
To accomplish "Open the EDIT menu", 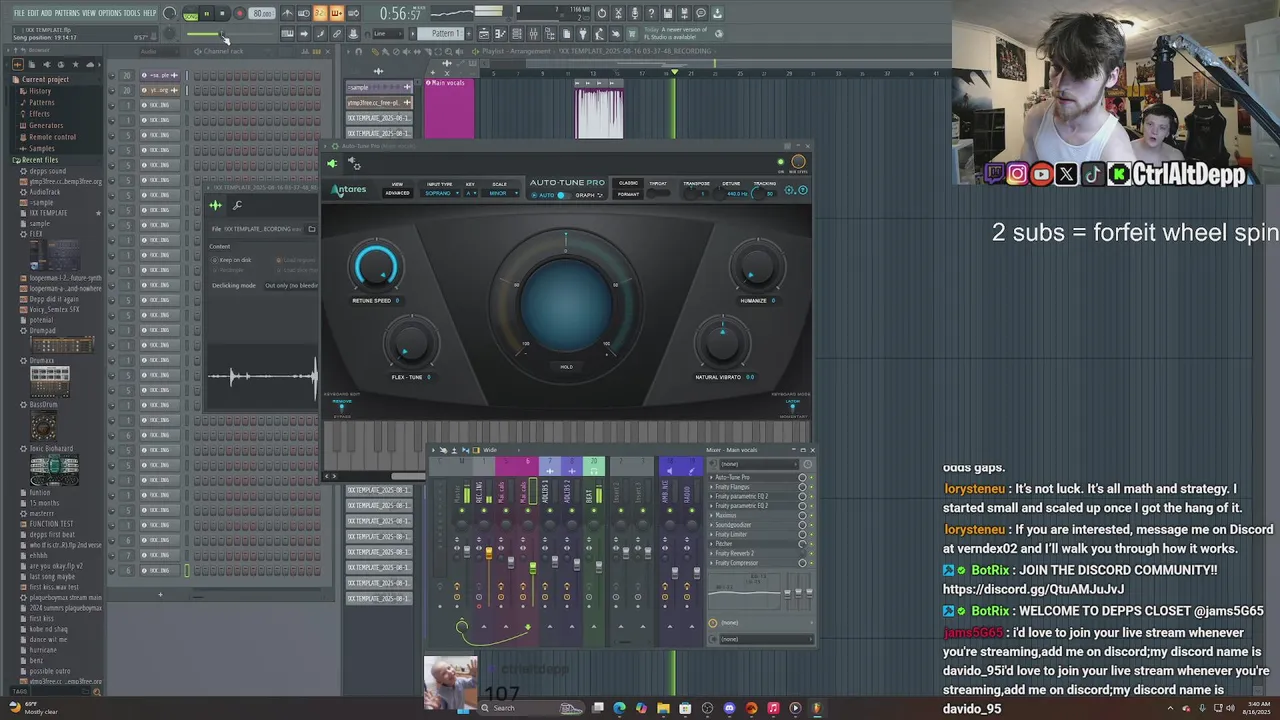I will click(33, 13).
